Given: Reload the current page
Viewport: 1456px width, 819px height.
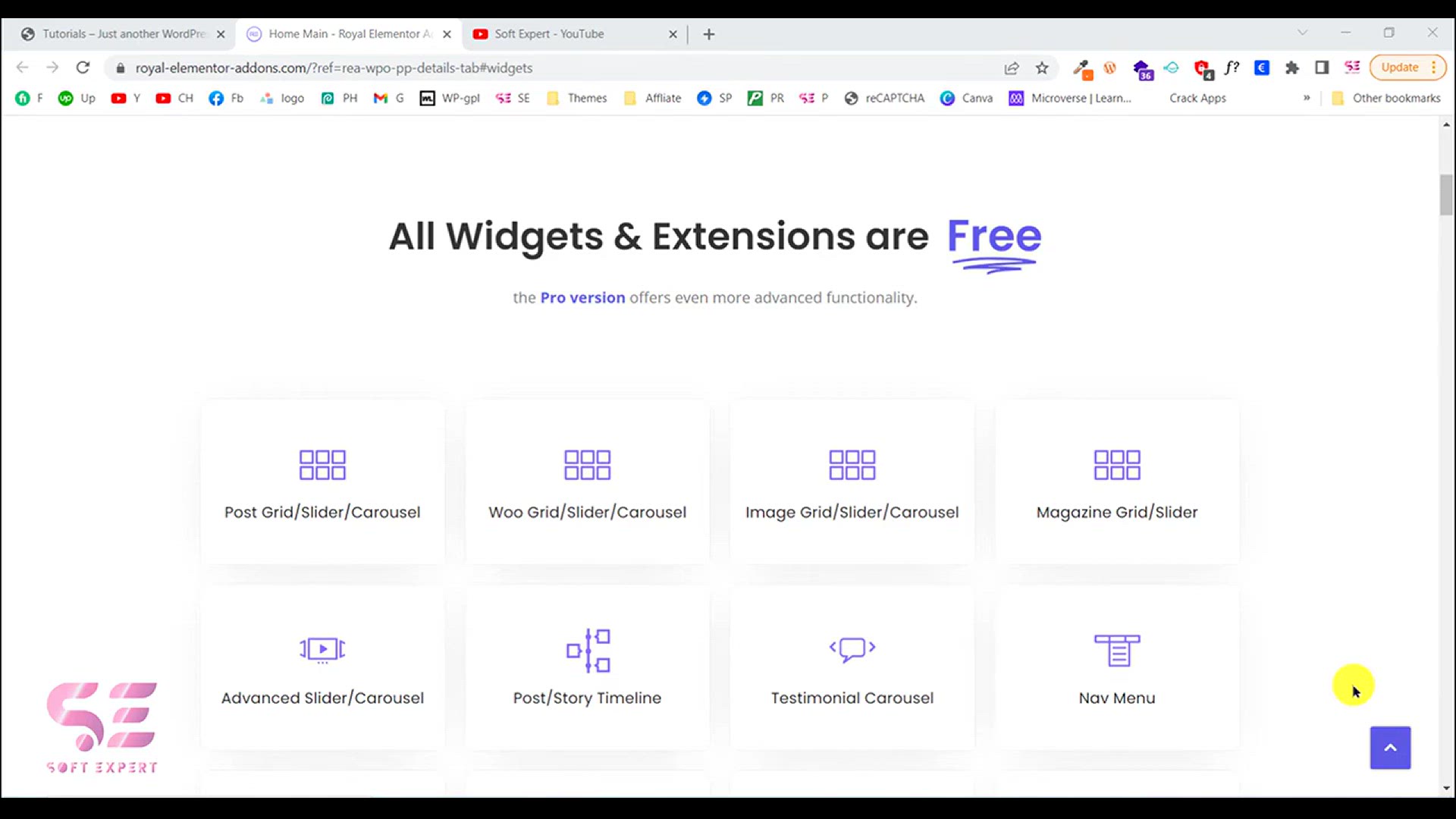Looking at the screenshot, I should [x=83, y=67].
